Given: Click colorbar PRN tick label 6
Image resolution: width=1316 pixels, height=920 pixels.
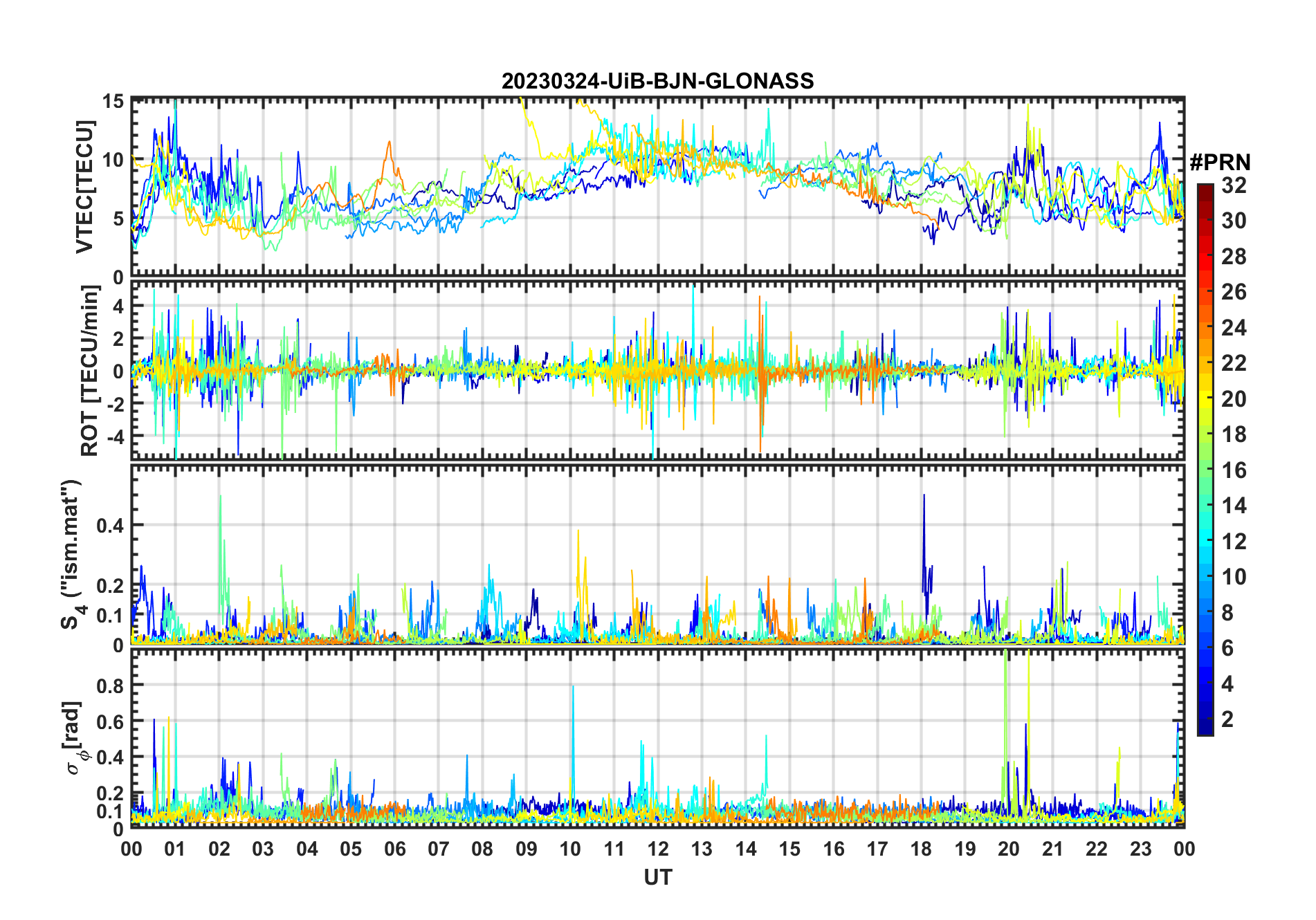Looking at the screenshot, I should pos(1227,648).
